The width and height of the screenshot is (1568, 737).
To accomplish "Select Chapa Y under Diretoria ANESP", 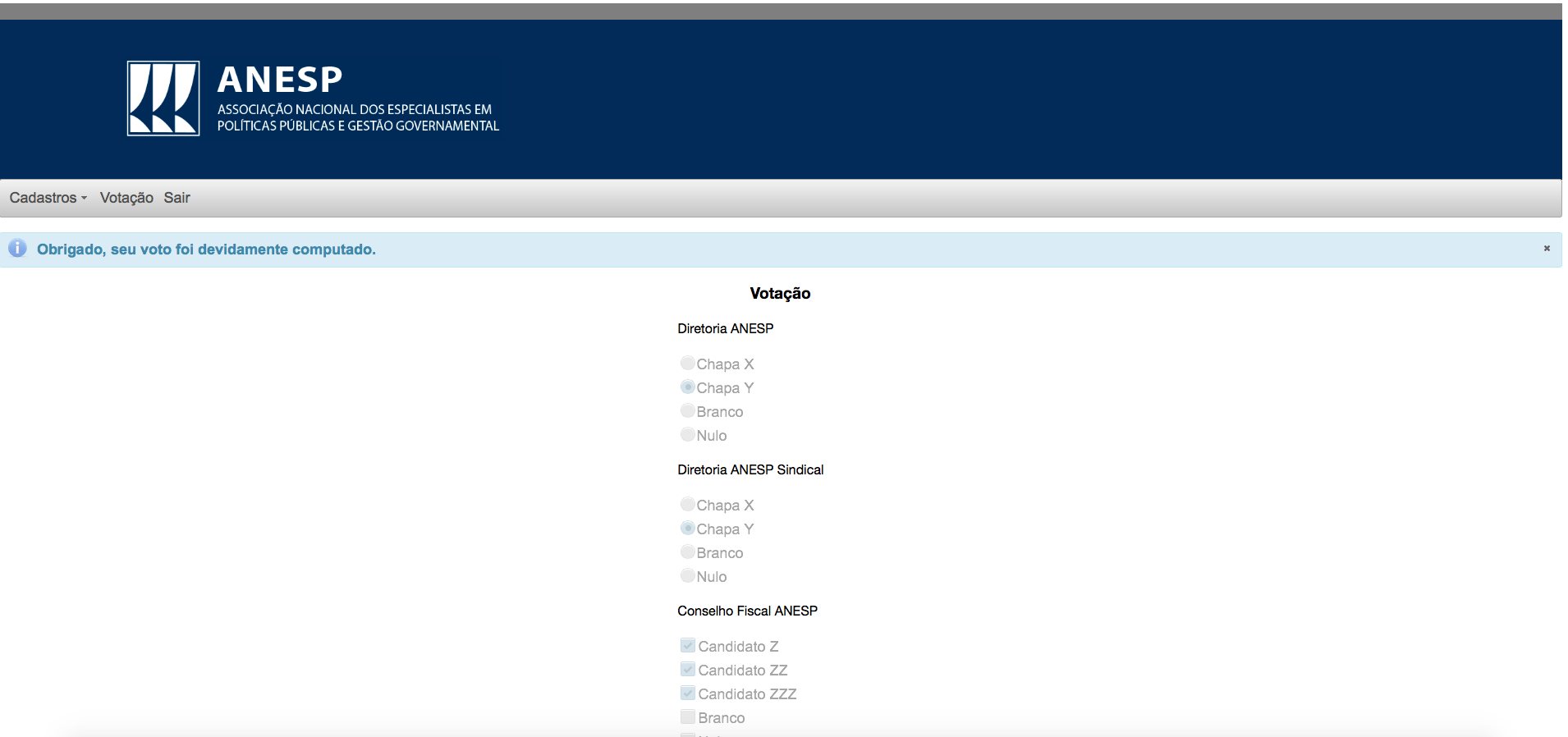I will click(x=688, y=387).
